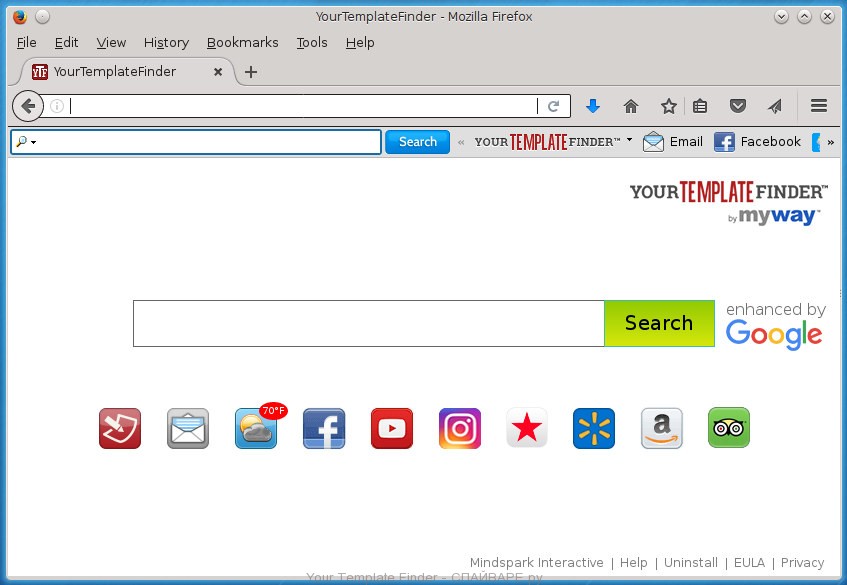This screenshot has height=585, width=847.
Task: Click the Instagram shortcut icon
Action: click(459, 428)
